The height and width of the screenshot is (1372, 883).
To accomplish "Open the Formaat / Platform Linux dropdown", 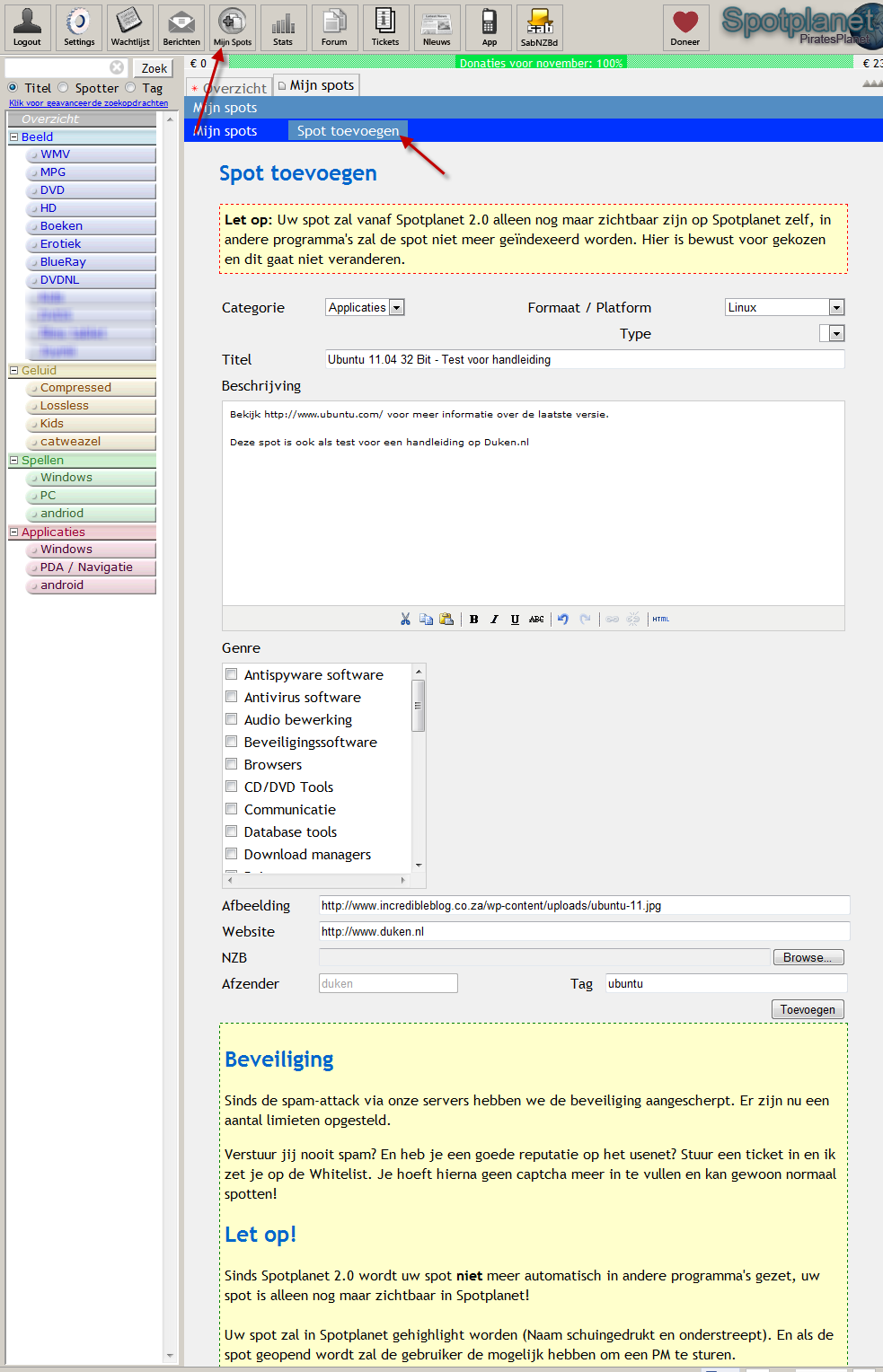I will (x=784, y=307).
